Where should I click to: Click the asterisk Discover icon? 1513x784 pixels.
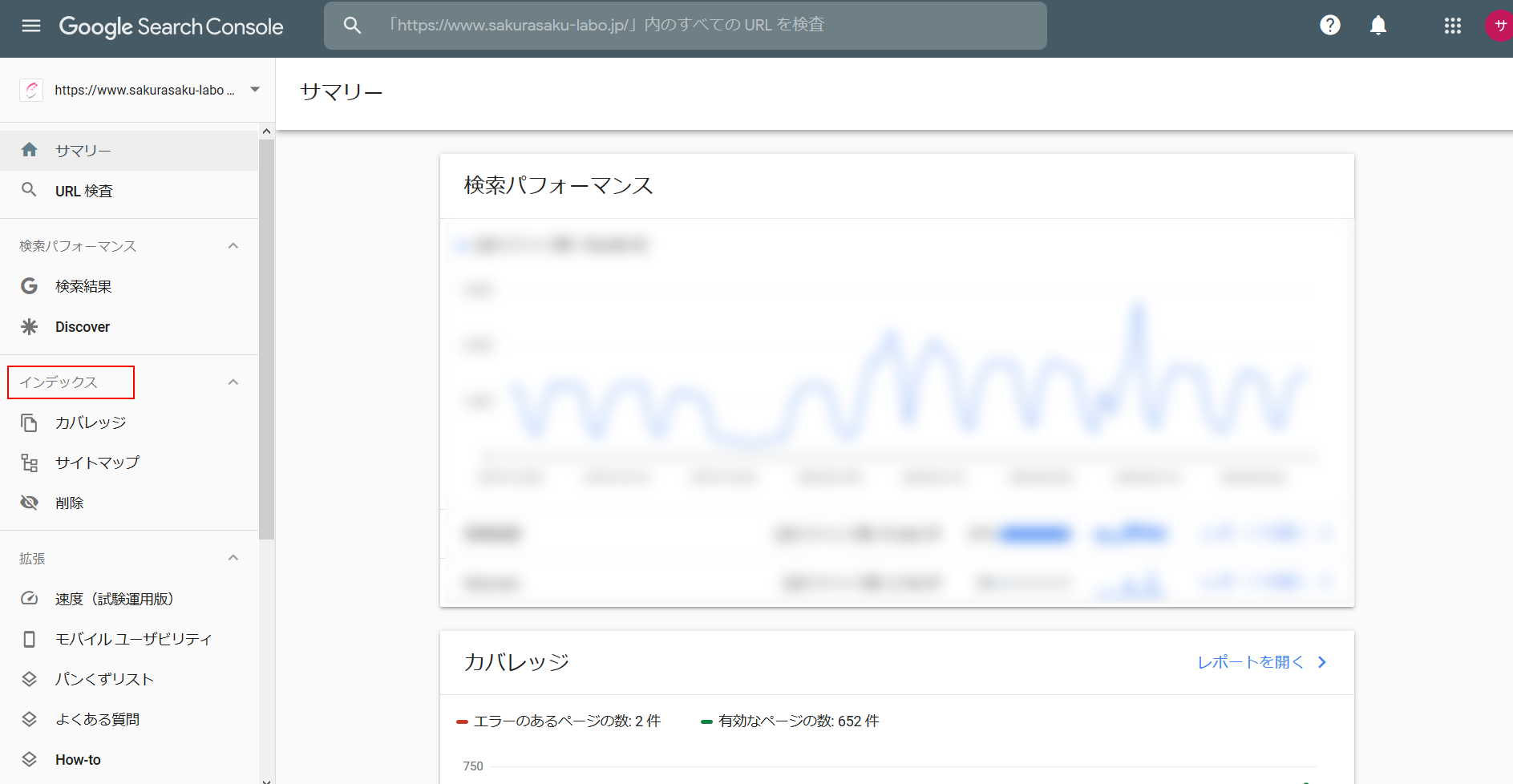pyautogui.click(x=30, y=326)
